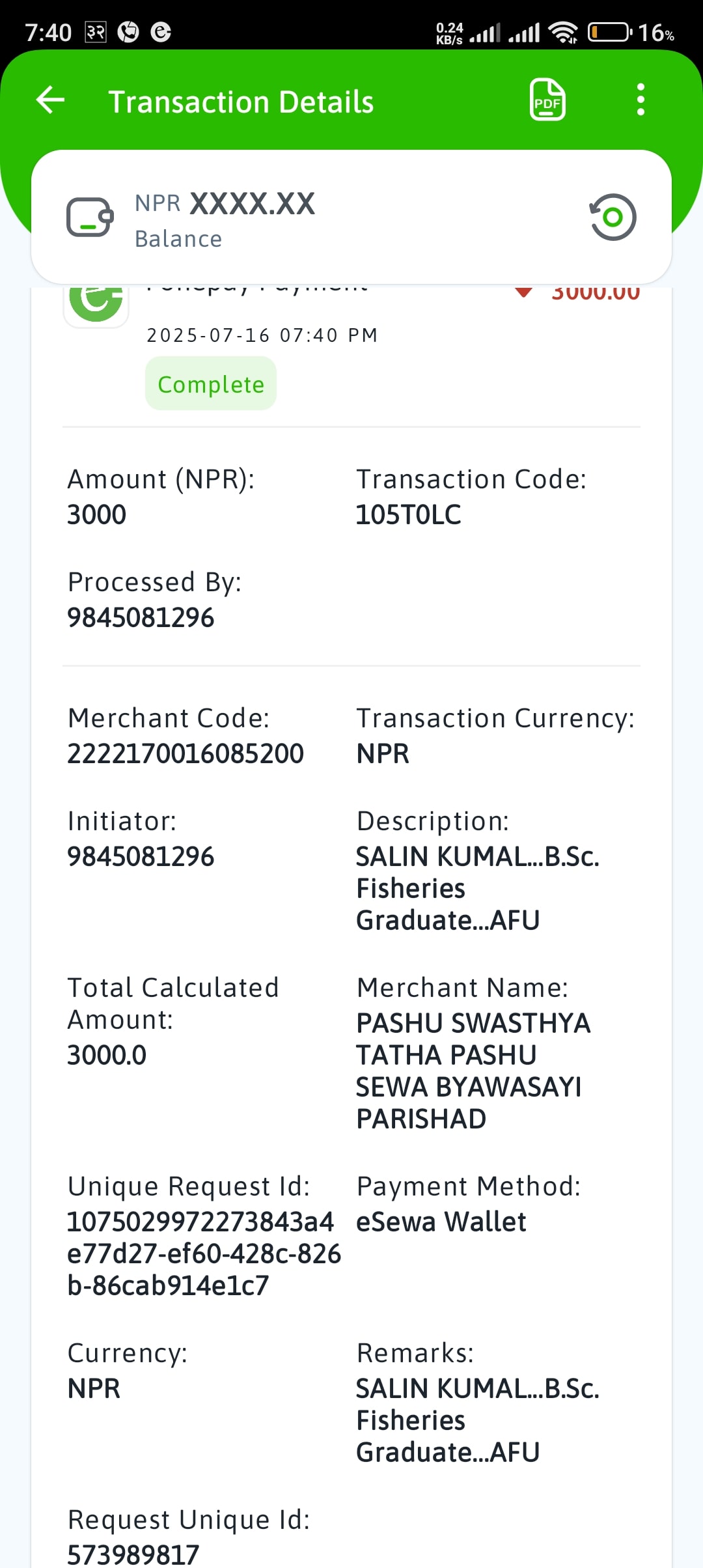Image resolution: width=703 pixels, height=1568 pixels.
Task: Select the merchant code 2222170016085200
Action: click(x=186, y=753)
